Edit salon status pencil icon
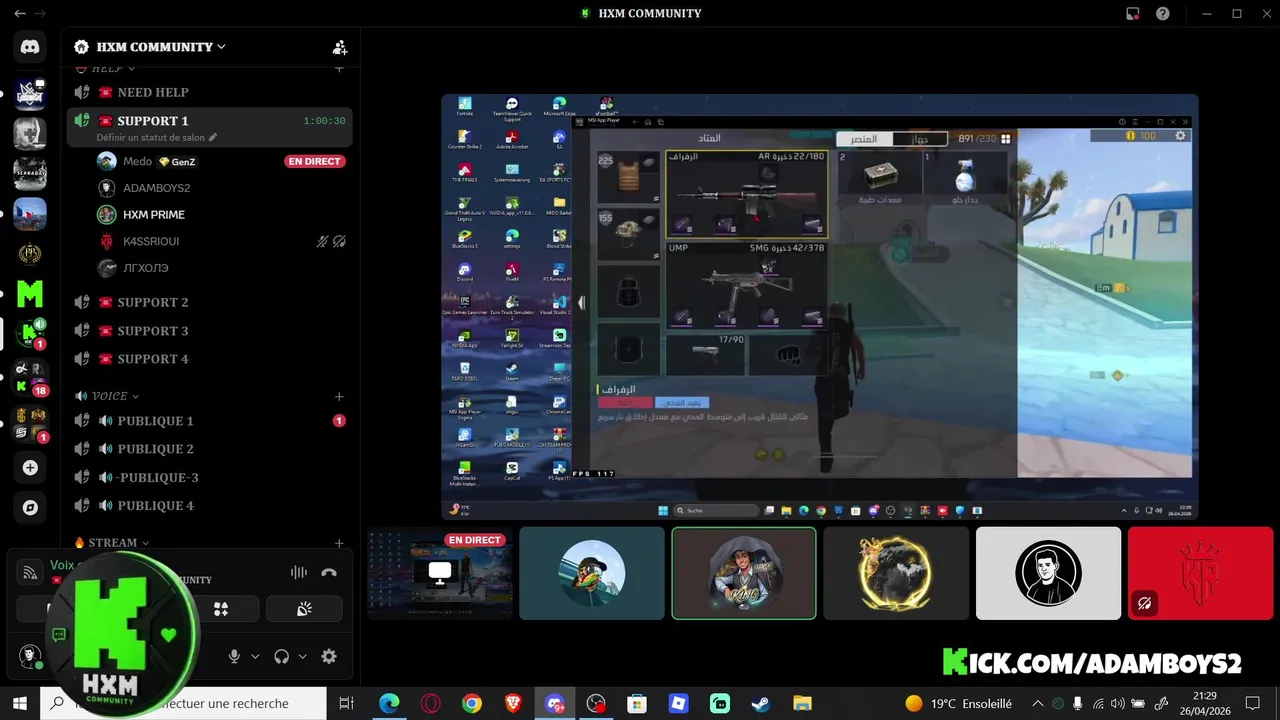Image resolution: width=1280 pixels, height=720 pixels. [x=213, y=138]
